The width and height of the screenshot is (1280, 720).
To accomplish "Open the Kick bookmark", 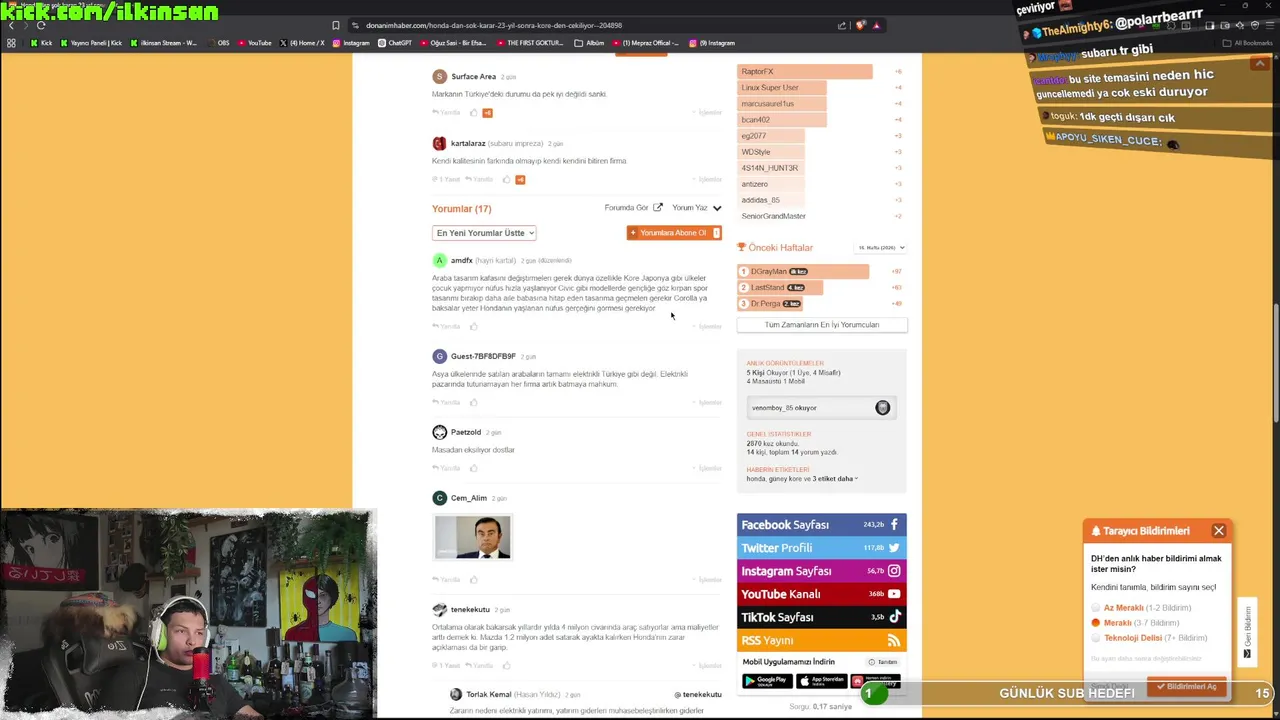I will click(41, 43).
